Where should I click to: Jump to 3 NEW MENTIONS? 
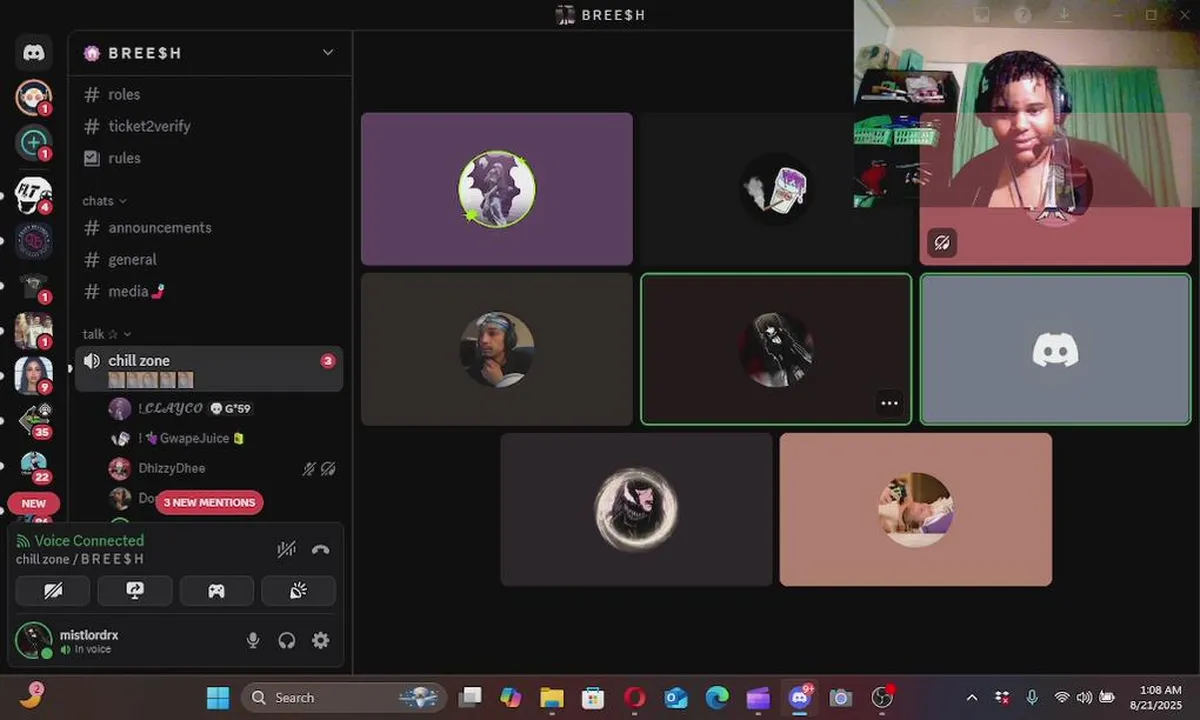(x=209, y=502)
